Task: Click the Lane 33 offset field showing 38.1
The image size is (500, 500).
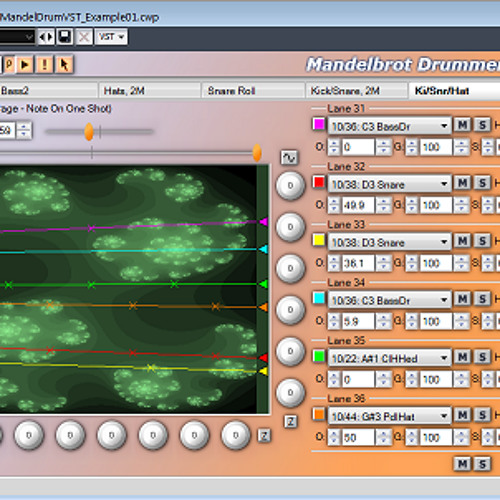Action: coord(358,263)
